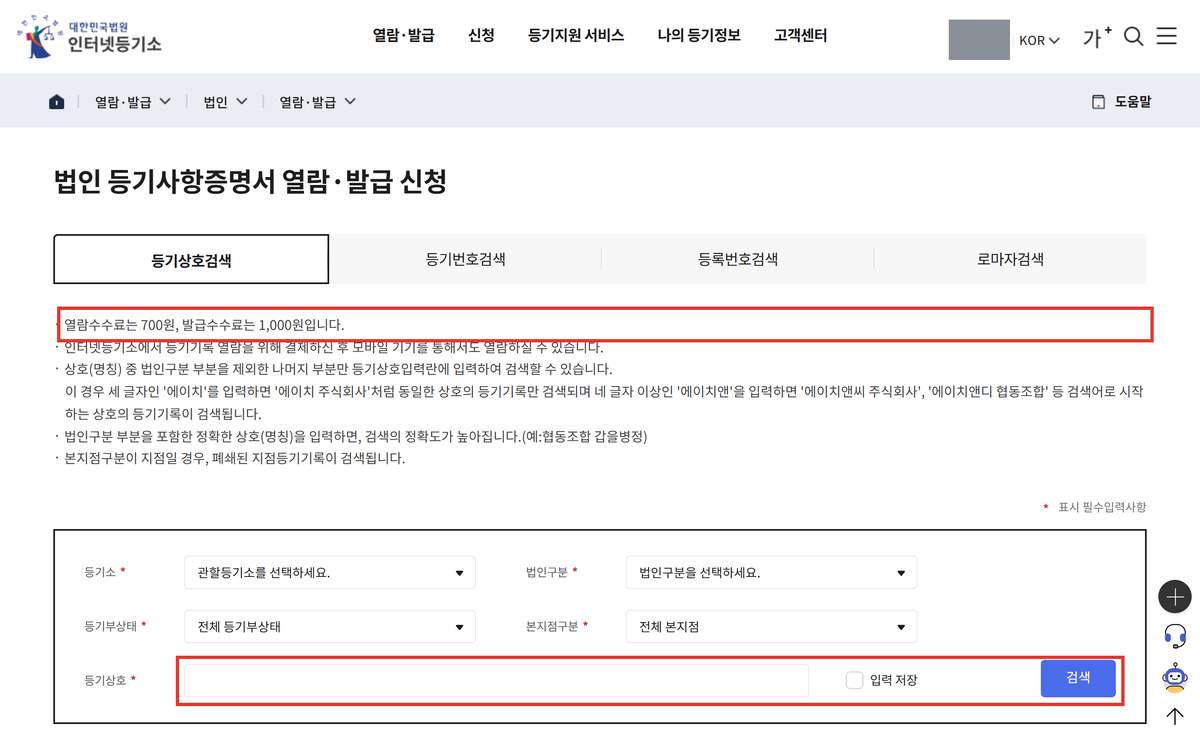Click the 본지점구분 field label
Screen dimensions: 1200x729
[x=551, y=627]
